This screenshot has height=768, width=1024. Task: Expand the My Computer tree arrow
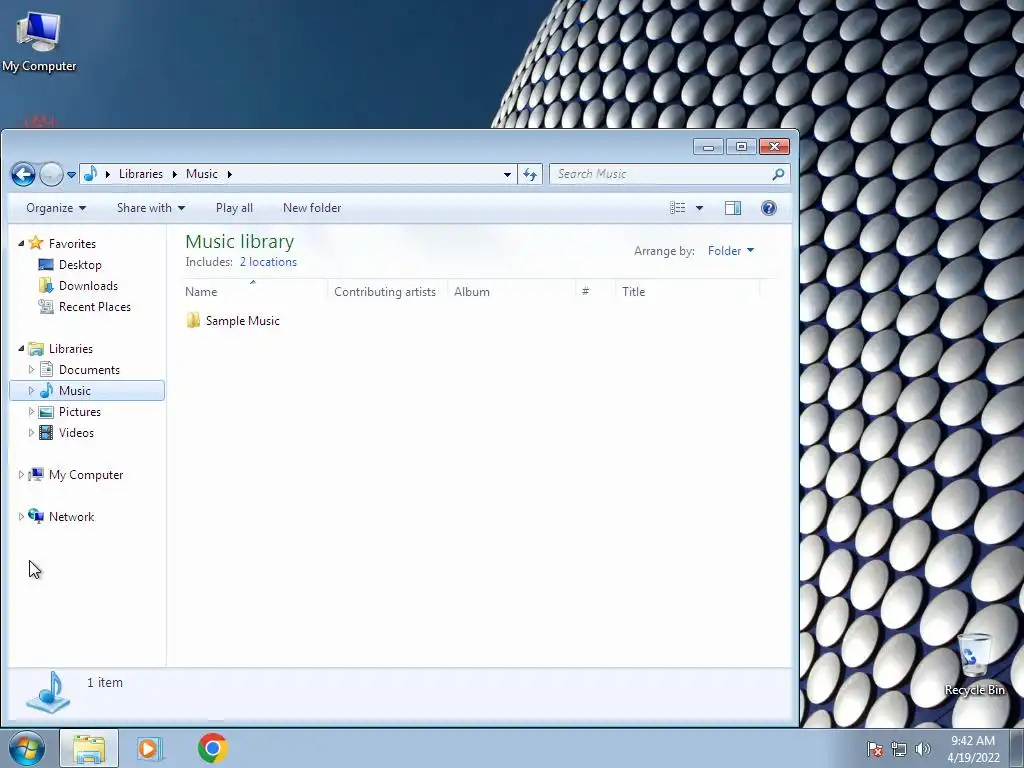pyautogui.click(x=21, y=474)
